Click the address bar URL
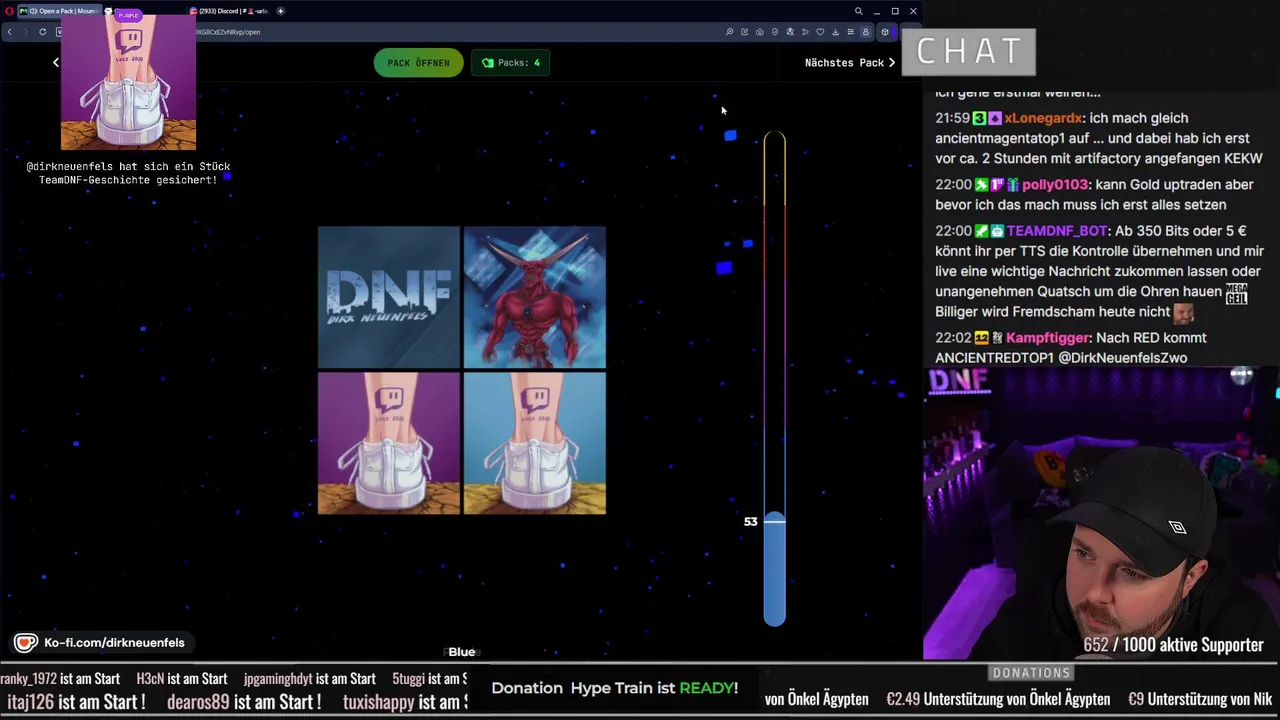Screen dimensions: 1280x720 click(x=227, y=32)
